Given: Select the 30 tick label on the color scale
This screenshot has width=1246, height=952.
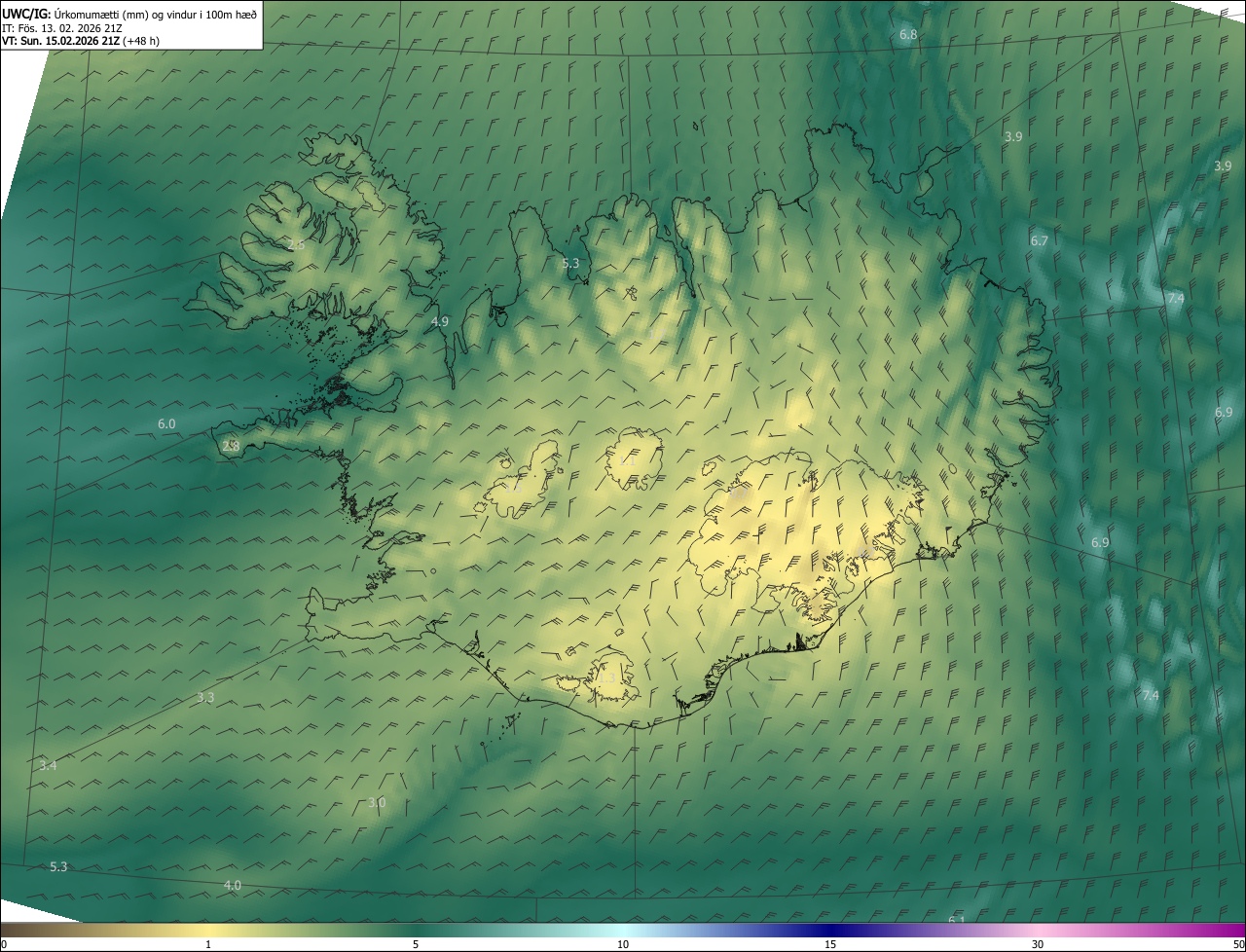Looking at the screenshot, I should coord(1038,944).
